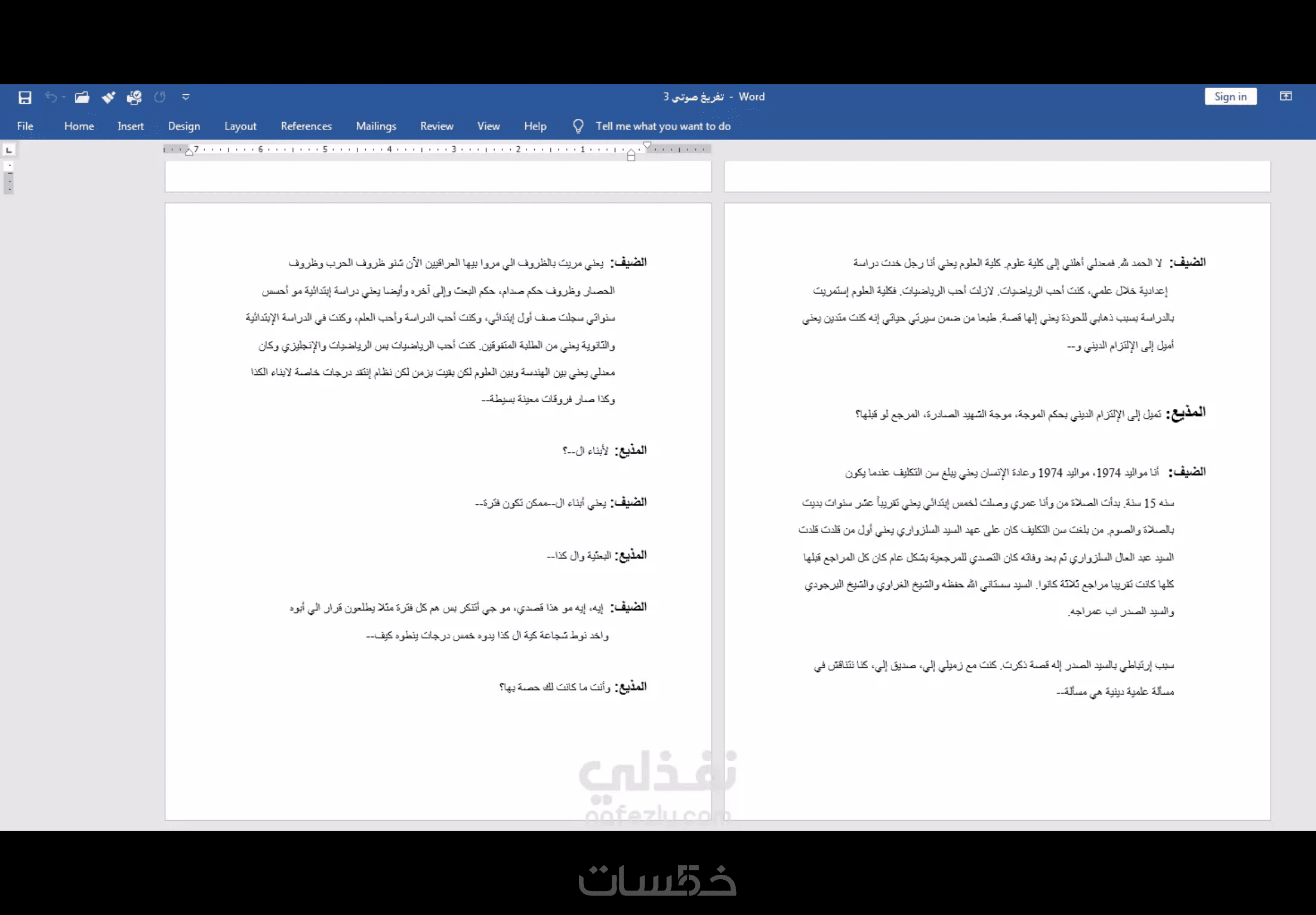Select the Review tab

[437, 126]
